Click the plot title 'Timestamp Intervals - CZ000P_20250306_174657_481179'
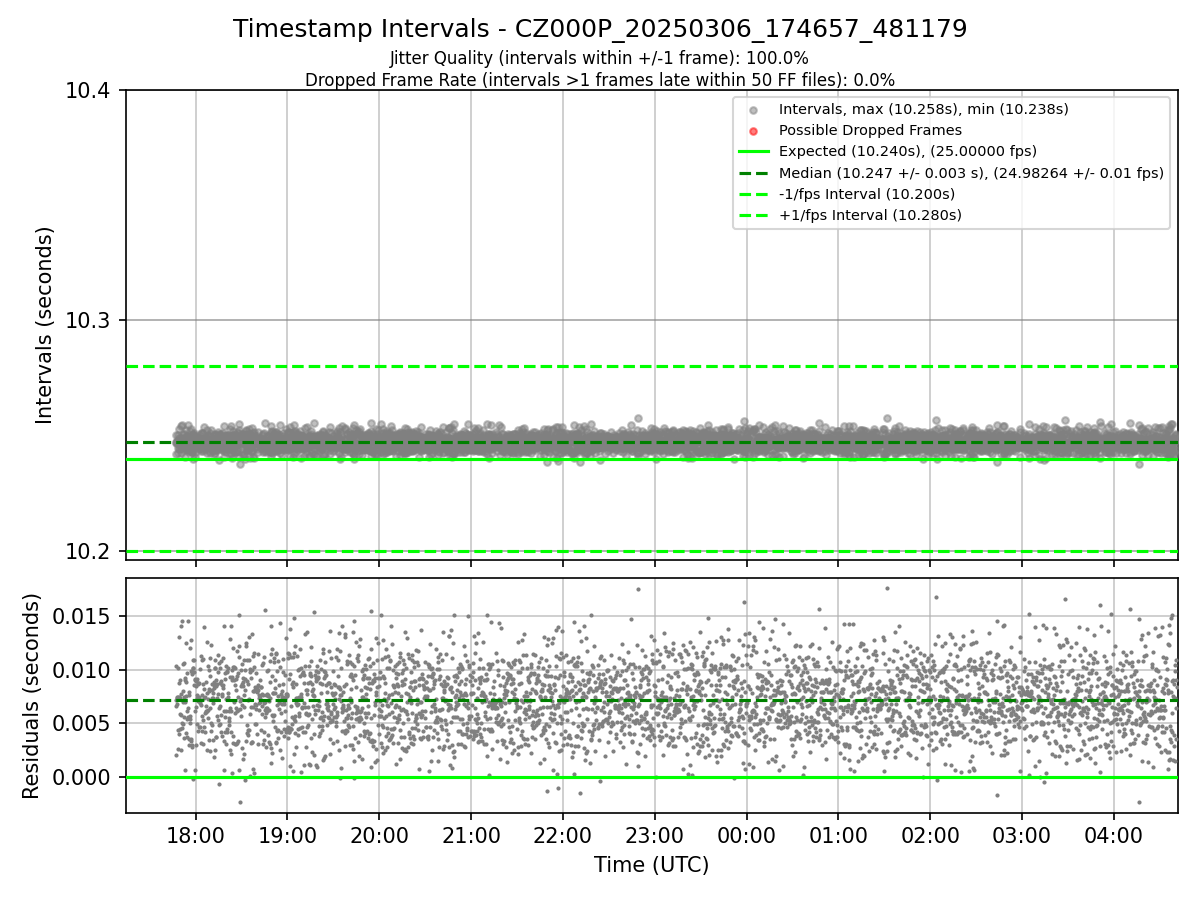The width and height of the screenshot is (1200, 900). 600,29
